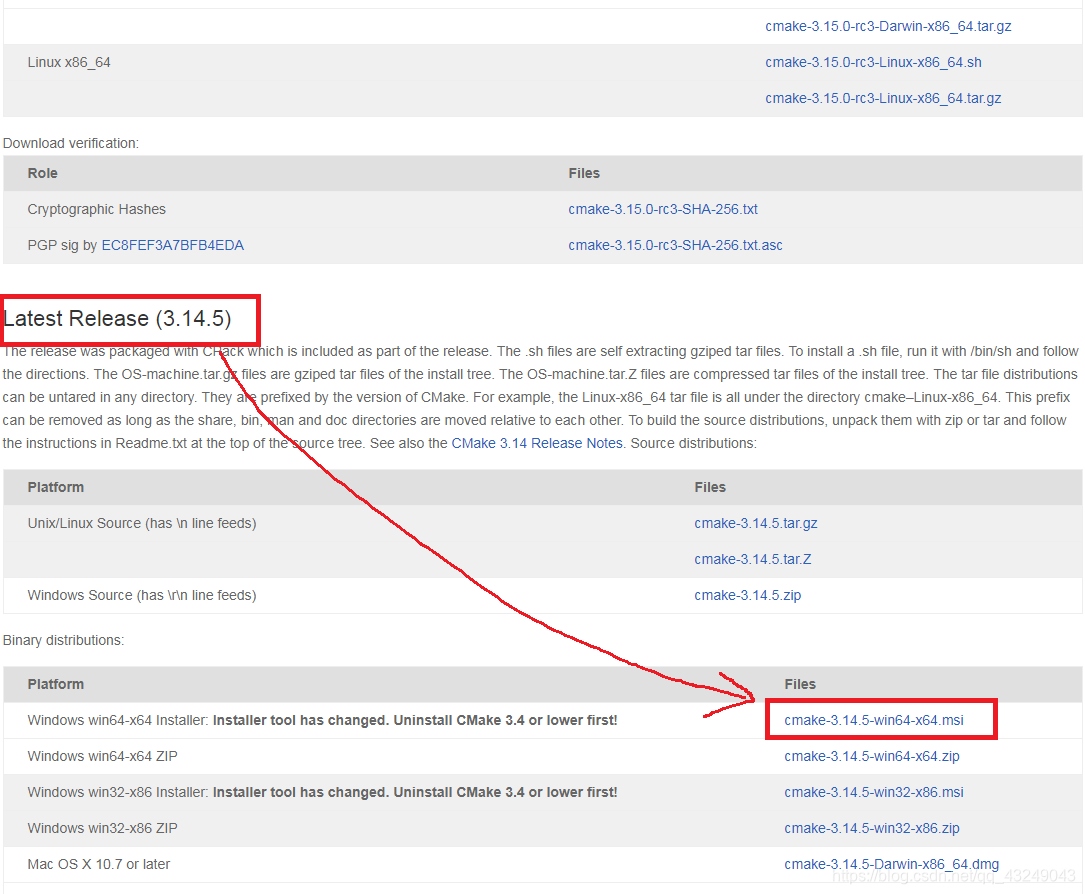Download cmake-3.14.5.zip Windows source

coord(747,595)
